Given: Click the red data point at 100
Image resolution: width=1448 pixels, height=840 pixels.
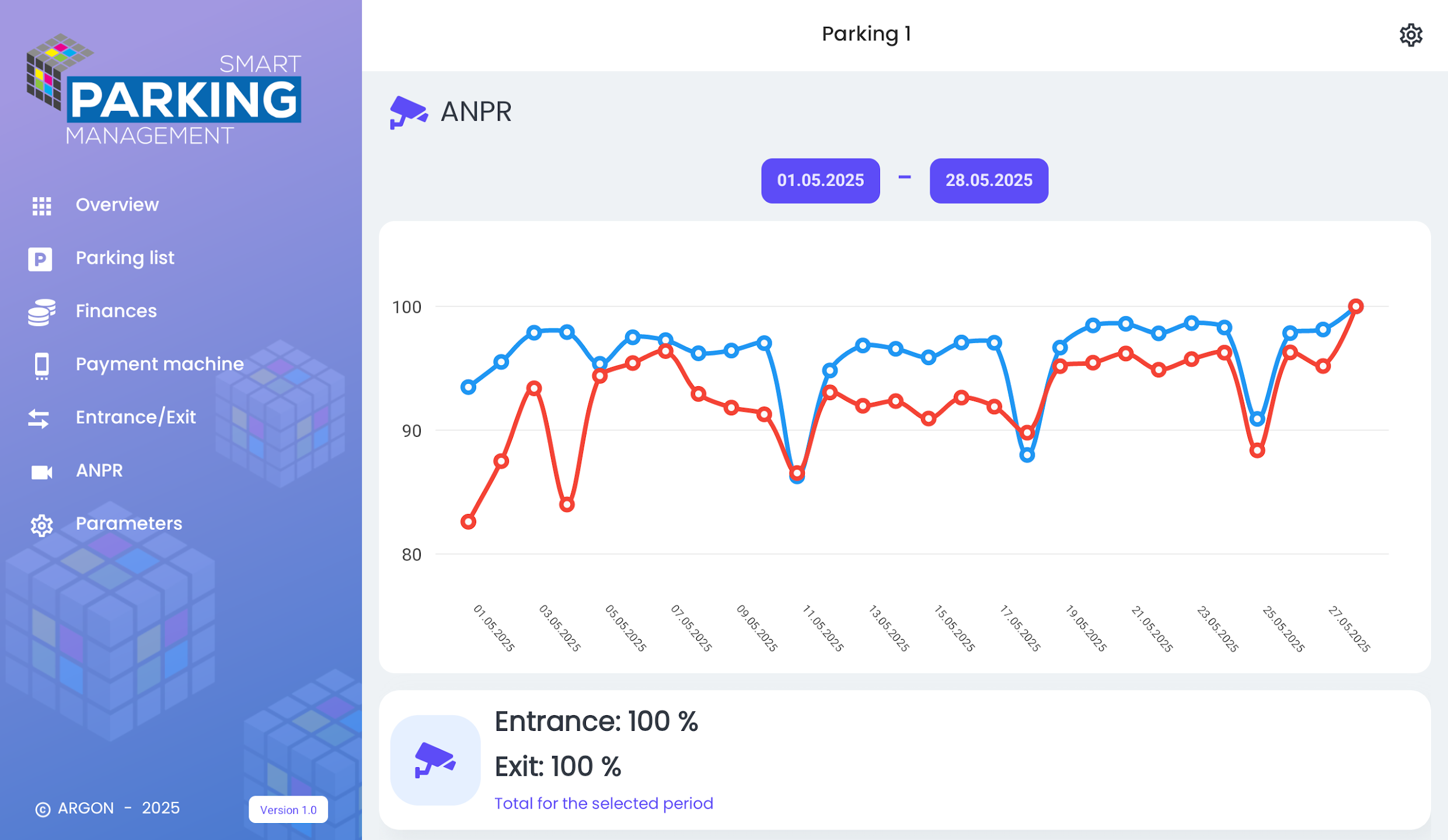Looking at the screenshot, I should 1356,306.
